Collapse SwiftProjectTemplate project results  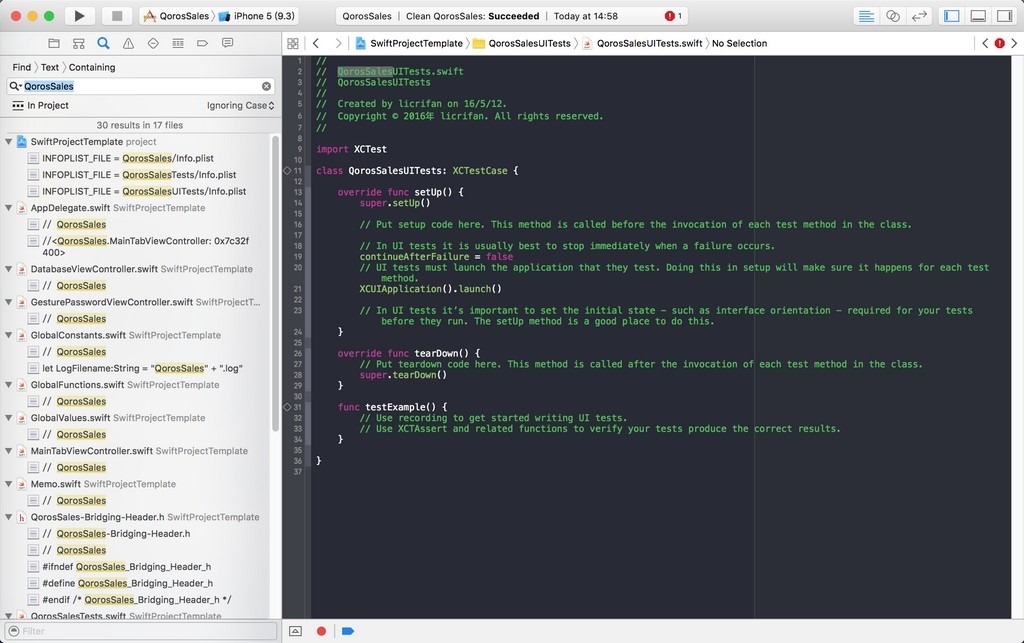tap(8, 142)
